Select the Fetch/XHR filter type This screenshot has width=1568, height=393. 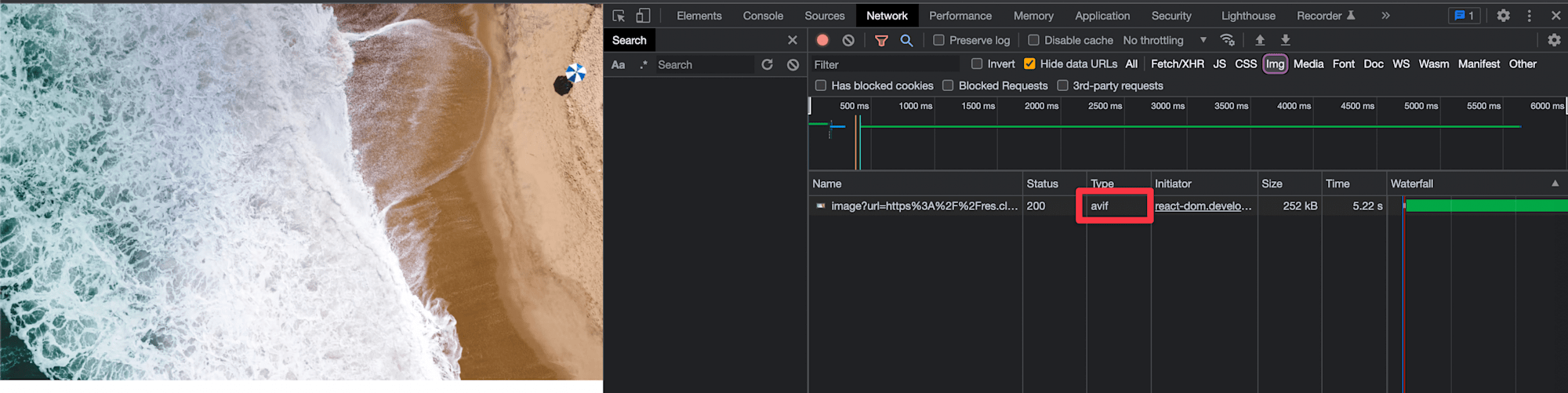(x=1177, y=64)
